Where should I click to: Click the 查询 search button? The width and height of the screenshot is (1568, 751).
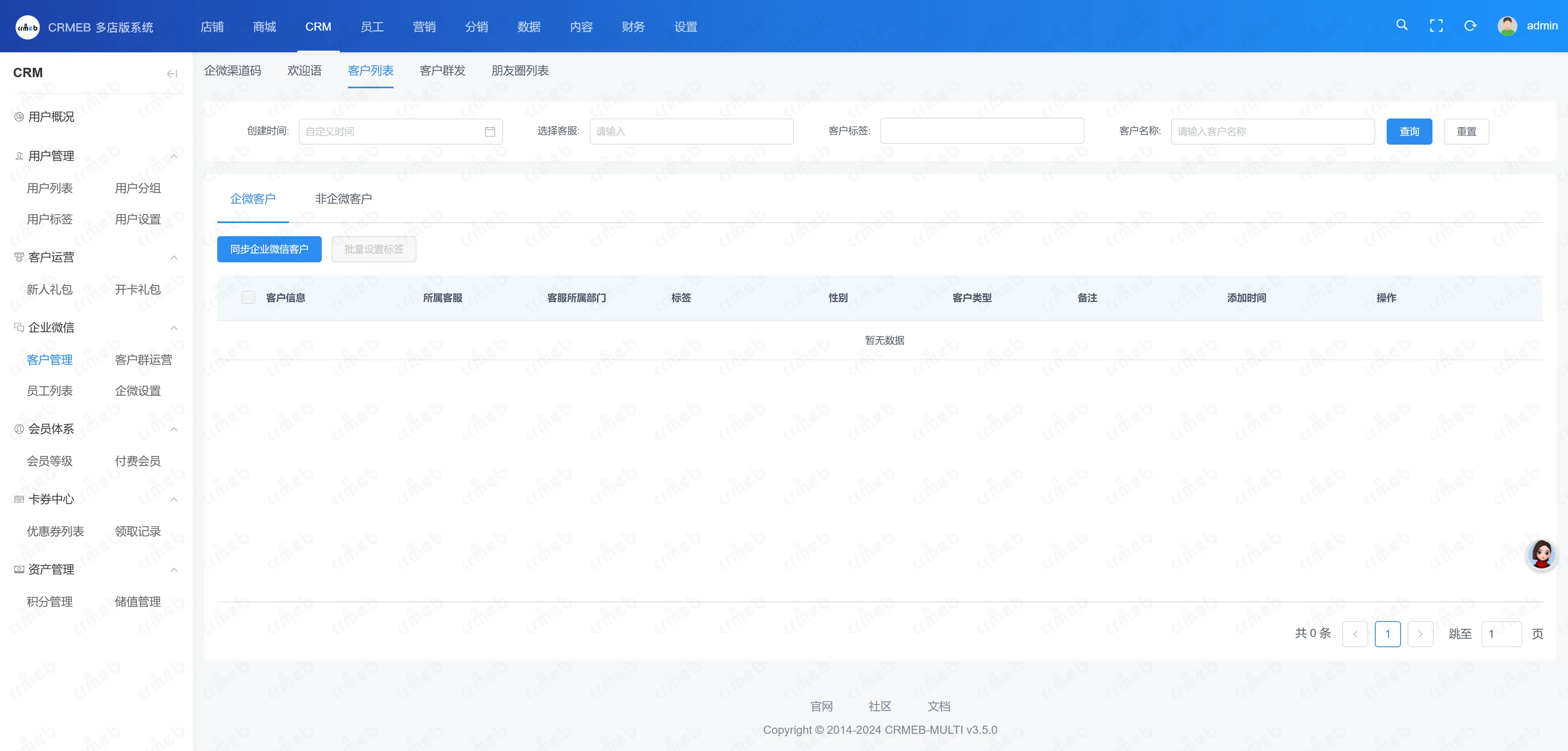pos(1409,132)
